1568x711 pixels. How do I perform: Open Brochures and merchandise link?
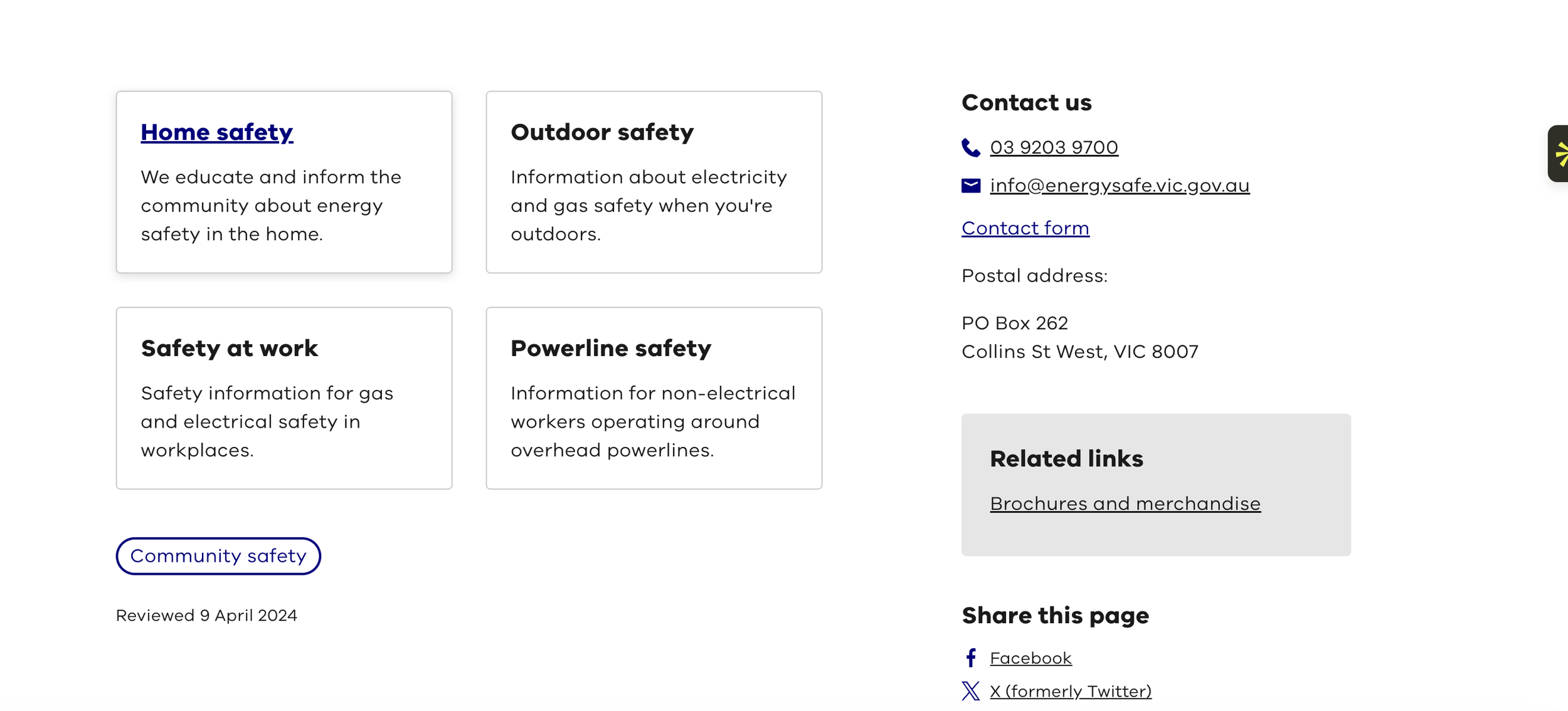tap(1125, 503)
